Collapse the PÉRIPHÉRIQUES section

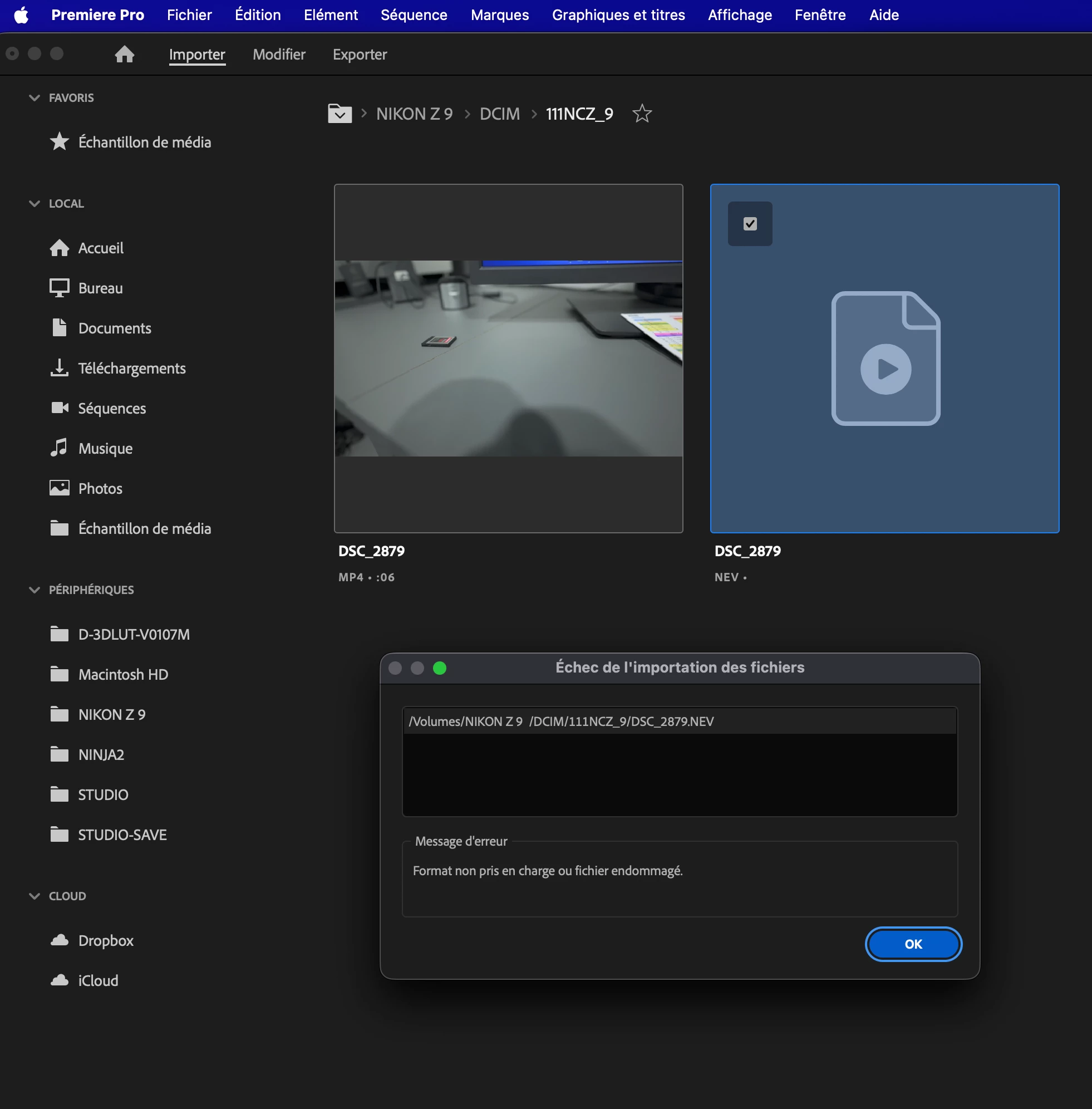(35, 590)
